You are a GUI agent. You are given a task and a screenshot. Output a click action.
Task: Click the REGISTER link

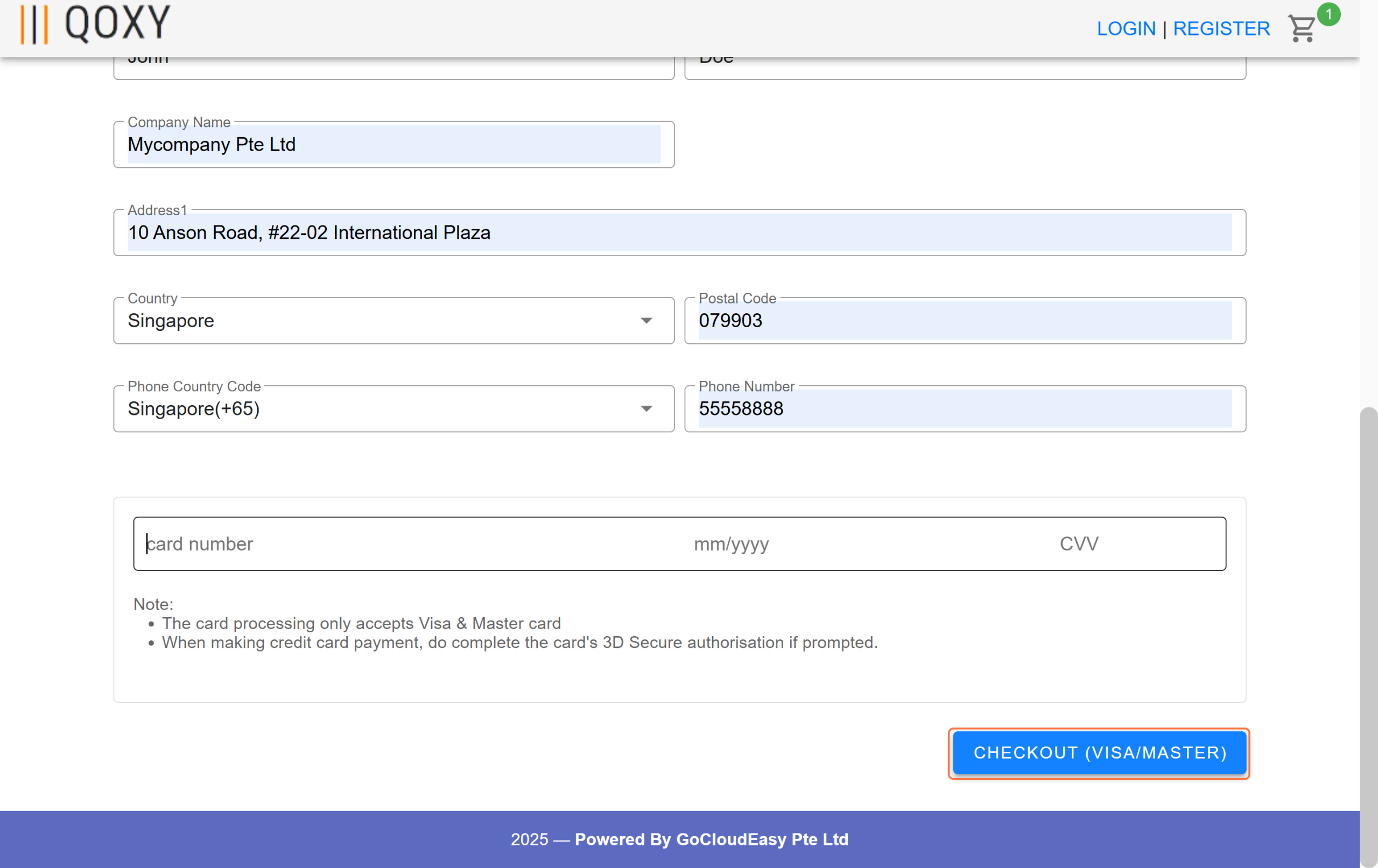[x=1221, y=28]
